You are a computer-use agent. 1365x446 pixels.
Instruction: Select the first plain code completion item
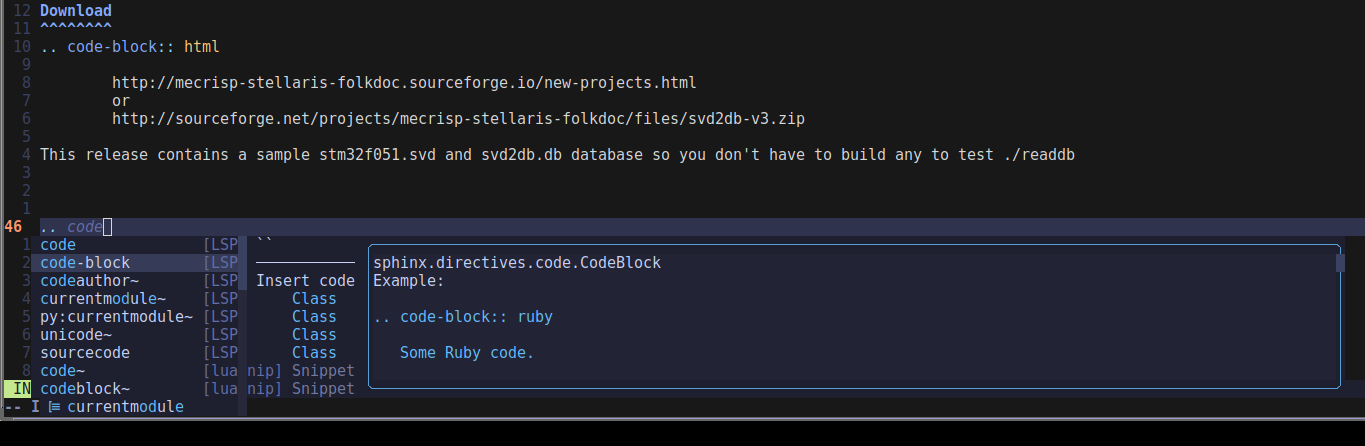click(58, 245)
